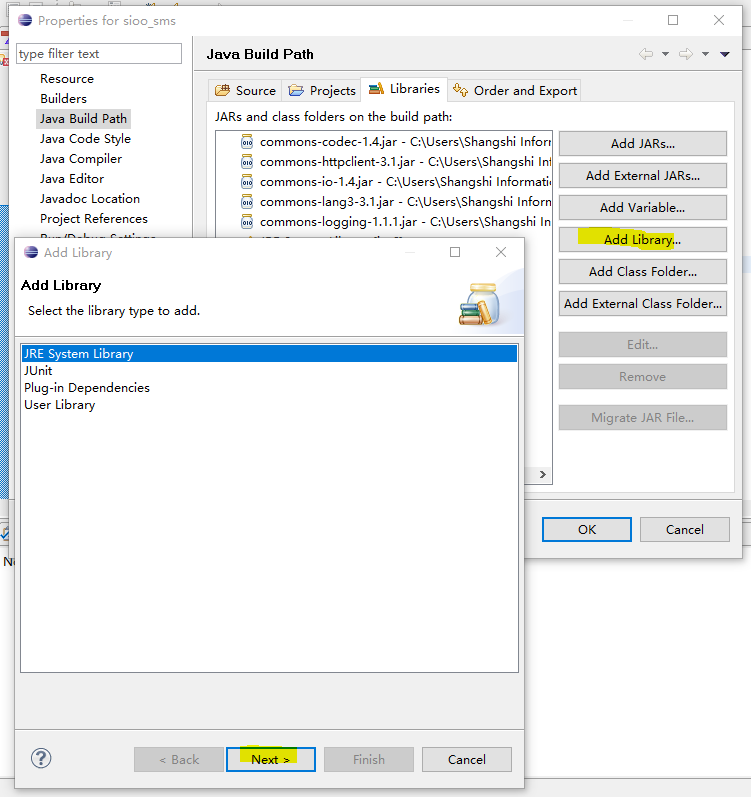Click the disabled Migrate JAR File... button
Viewport: 751px width, 797px height.
click(643, 418)
